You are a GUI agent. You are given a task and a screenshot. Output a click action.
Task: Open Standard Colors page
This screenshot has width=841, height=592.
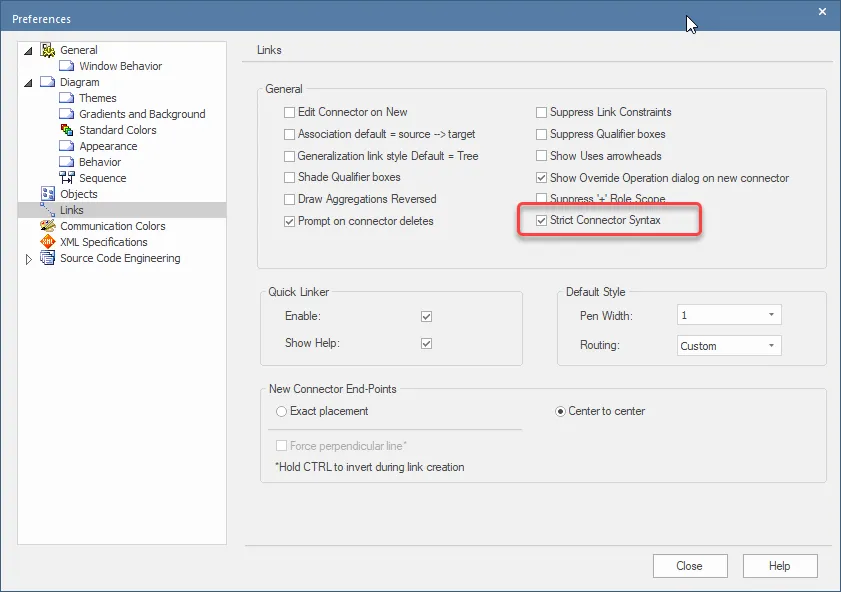pos(117,130)
